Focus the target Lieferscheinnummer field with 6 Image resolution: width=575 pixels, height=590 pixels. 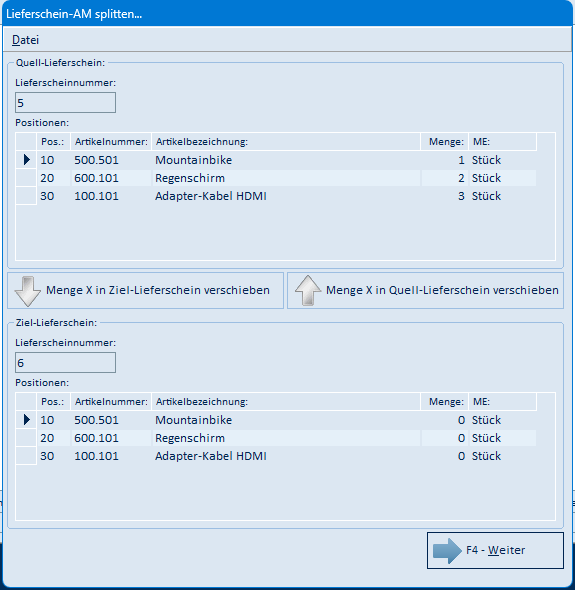point(65,363)
